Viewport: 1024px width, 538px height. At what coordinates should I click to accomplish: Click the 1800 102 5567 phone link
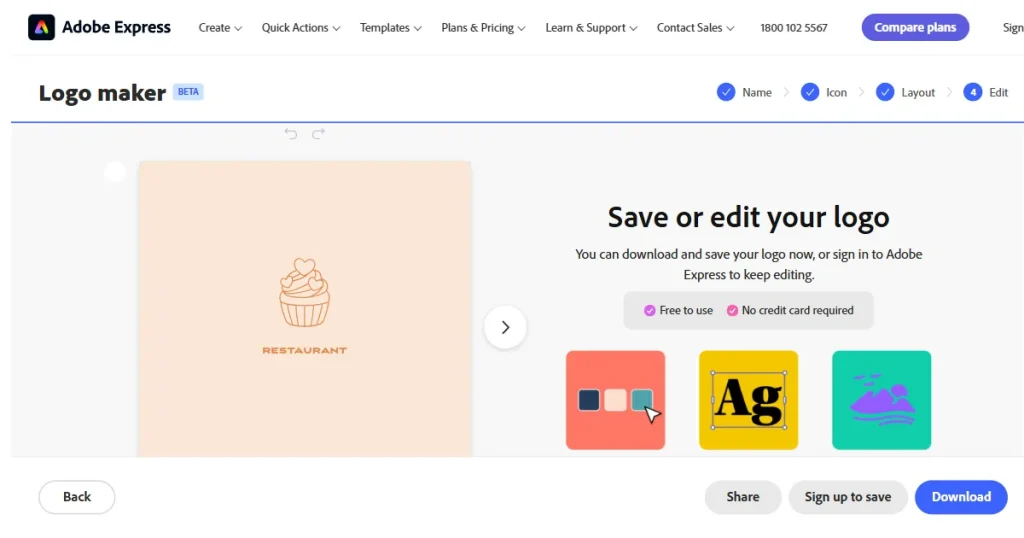[793, 28]
